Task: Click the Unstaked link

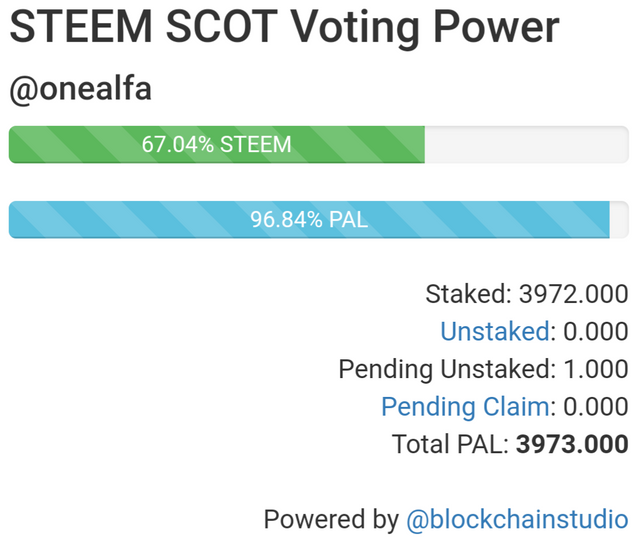Action: (495, 331)
